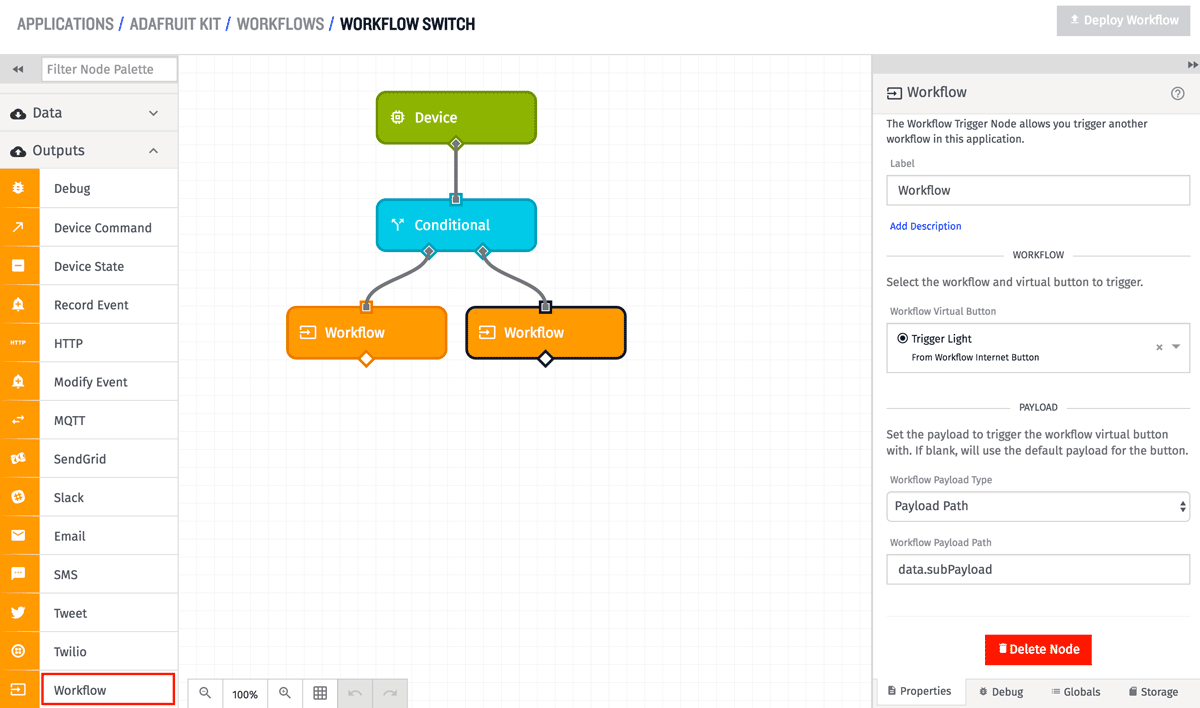Image resolution: width=1200 pixels, height=708 pixels.
Task: Select the Tweet bird icon
Action: [18, 613]
